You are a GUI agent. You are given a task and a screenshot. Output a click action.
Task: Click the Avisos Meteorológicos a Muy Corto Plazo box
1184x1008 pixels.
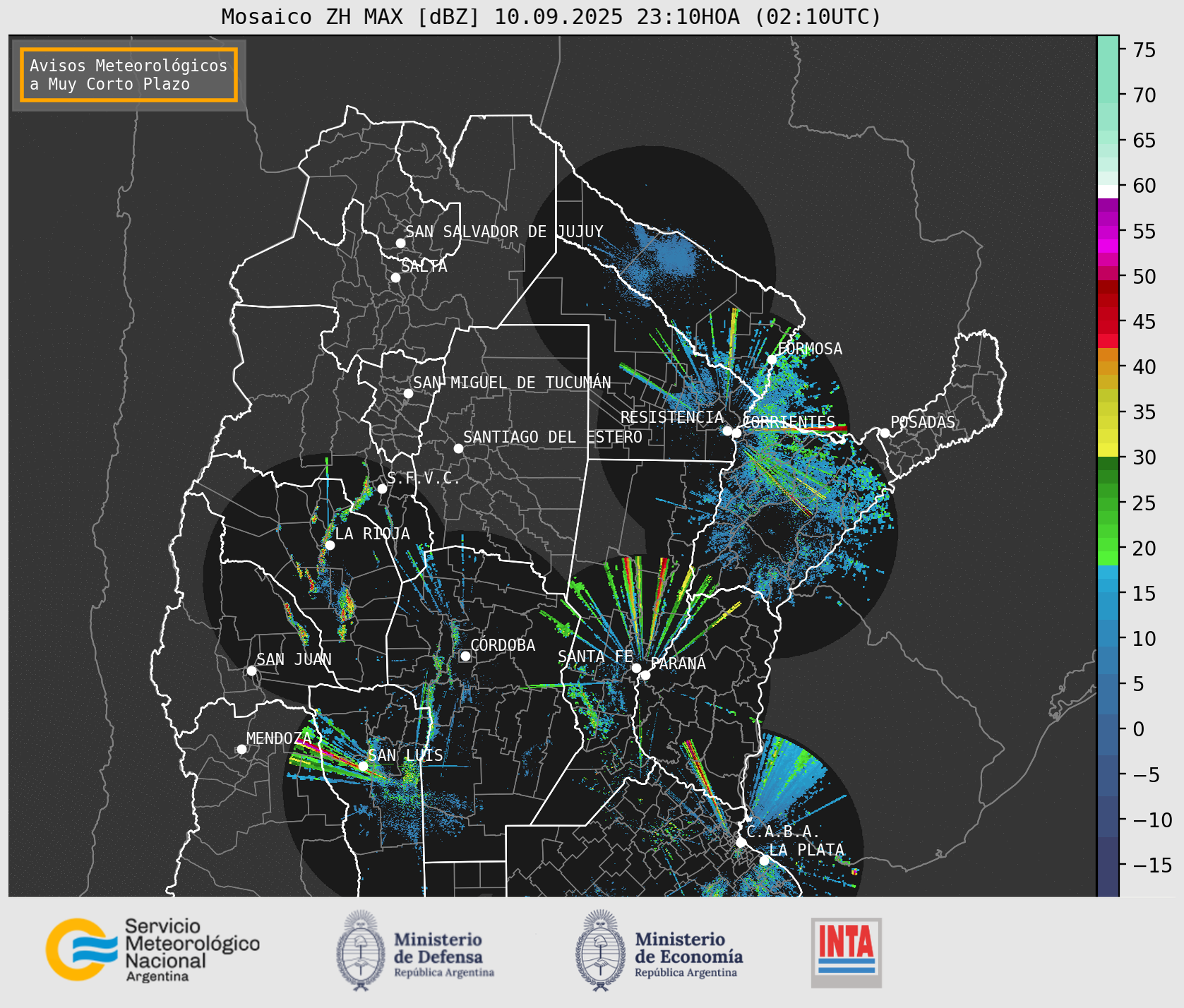pos(128,75)
